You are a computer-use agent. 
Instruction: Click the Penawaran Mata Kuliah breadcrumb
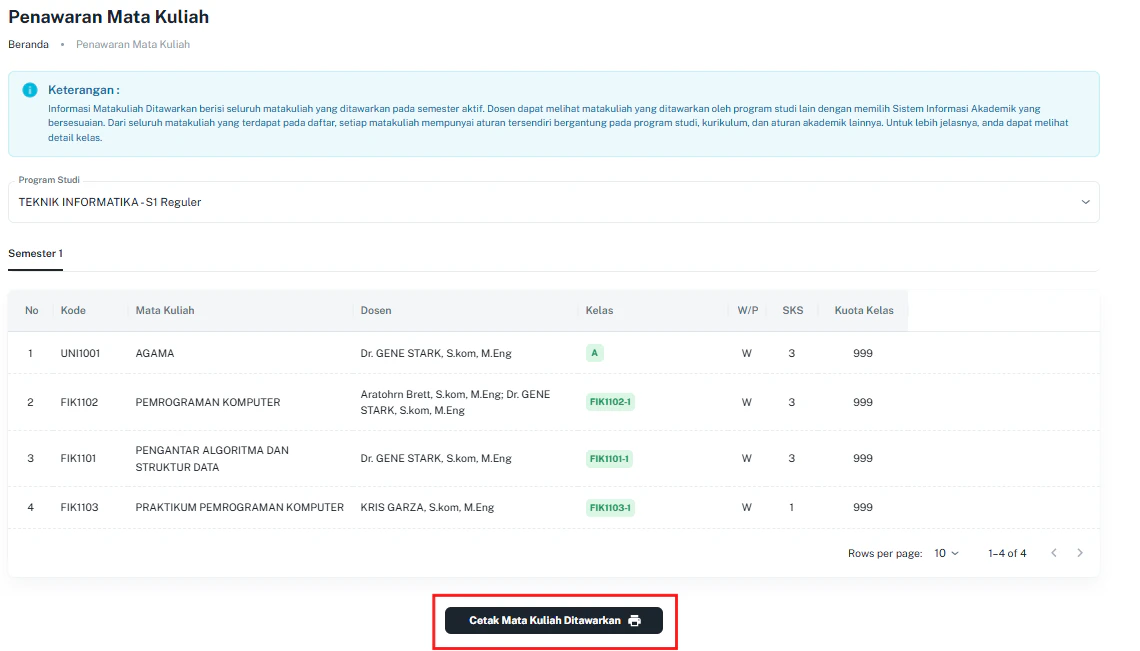(133, 44)
